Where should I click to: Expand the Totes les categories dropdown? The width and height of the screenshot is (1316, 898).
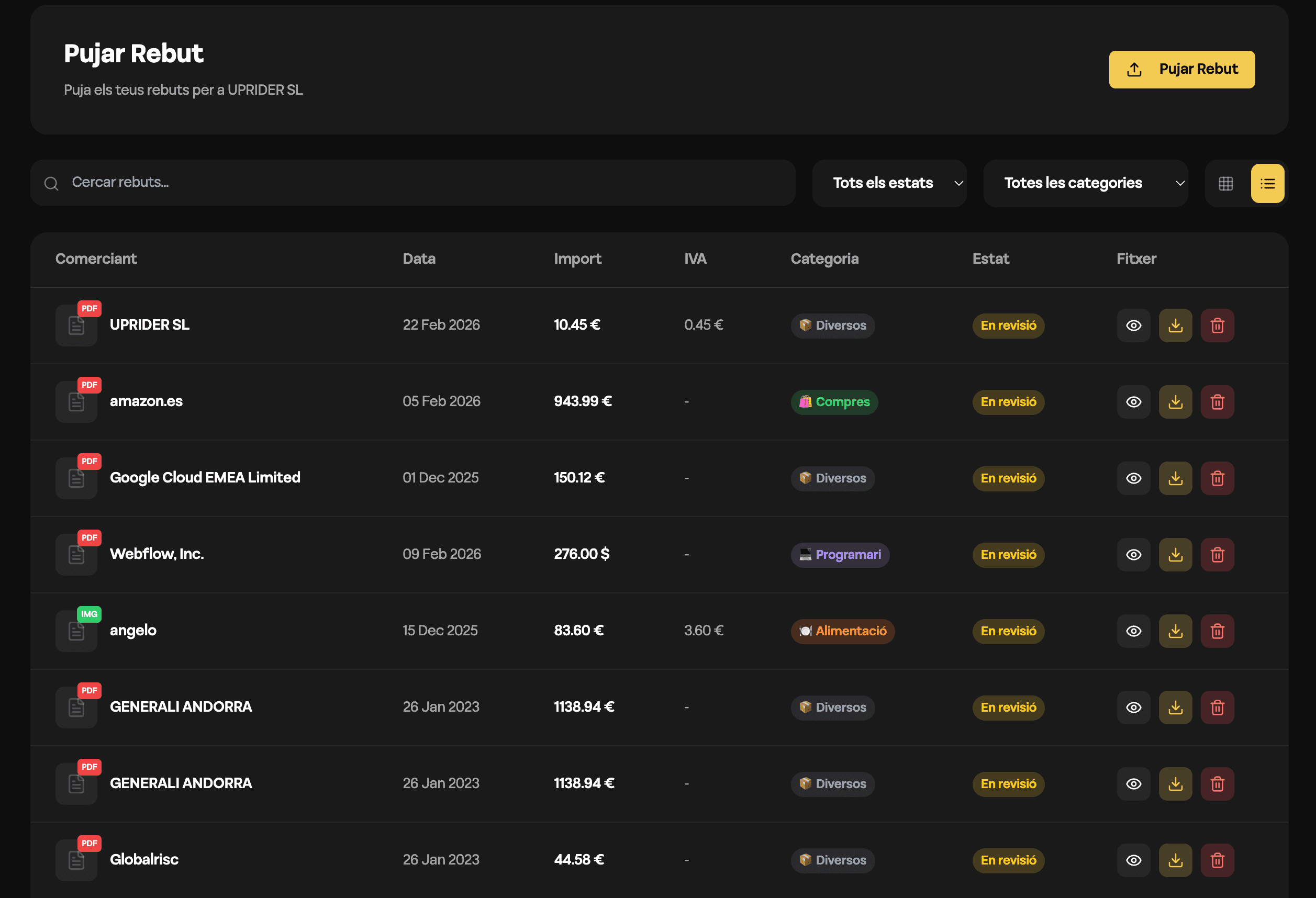pos(1085,183)
